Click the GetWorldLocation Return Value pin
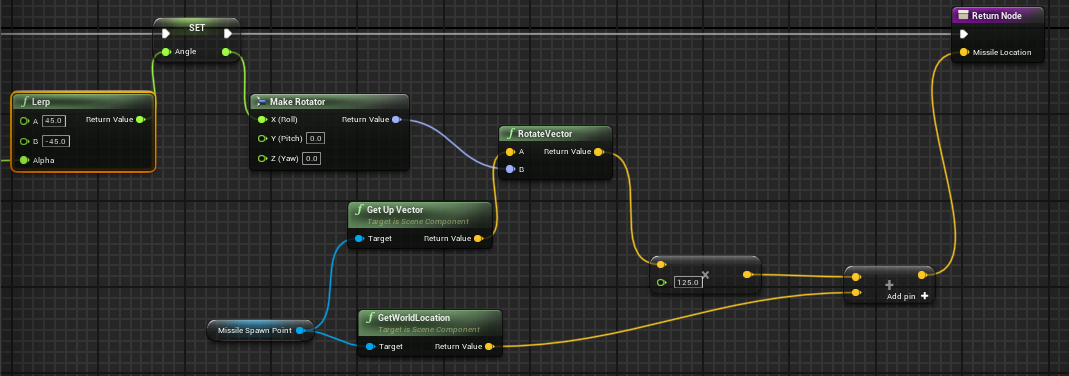The image size is (1069, 376). [x=489, y=347]
